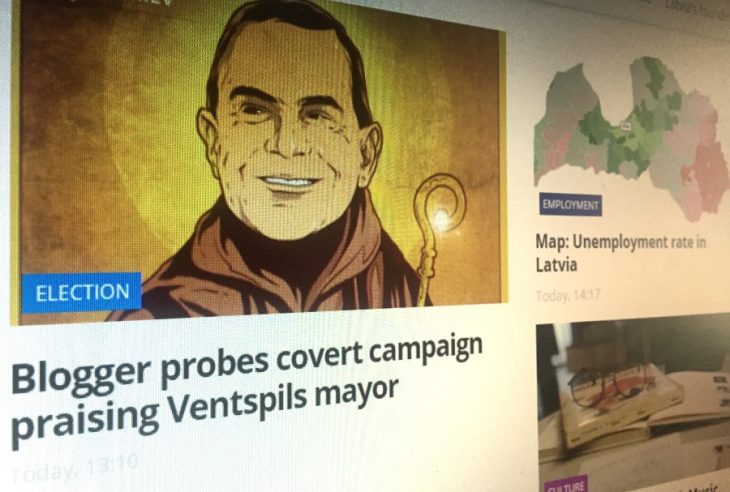The image size is (730, 492).
Task: Click the Today 13:10 timestamp
Action: coord(74,468)
